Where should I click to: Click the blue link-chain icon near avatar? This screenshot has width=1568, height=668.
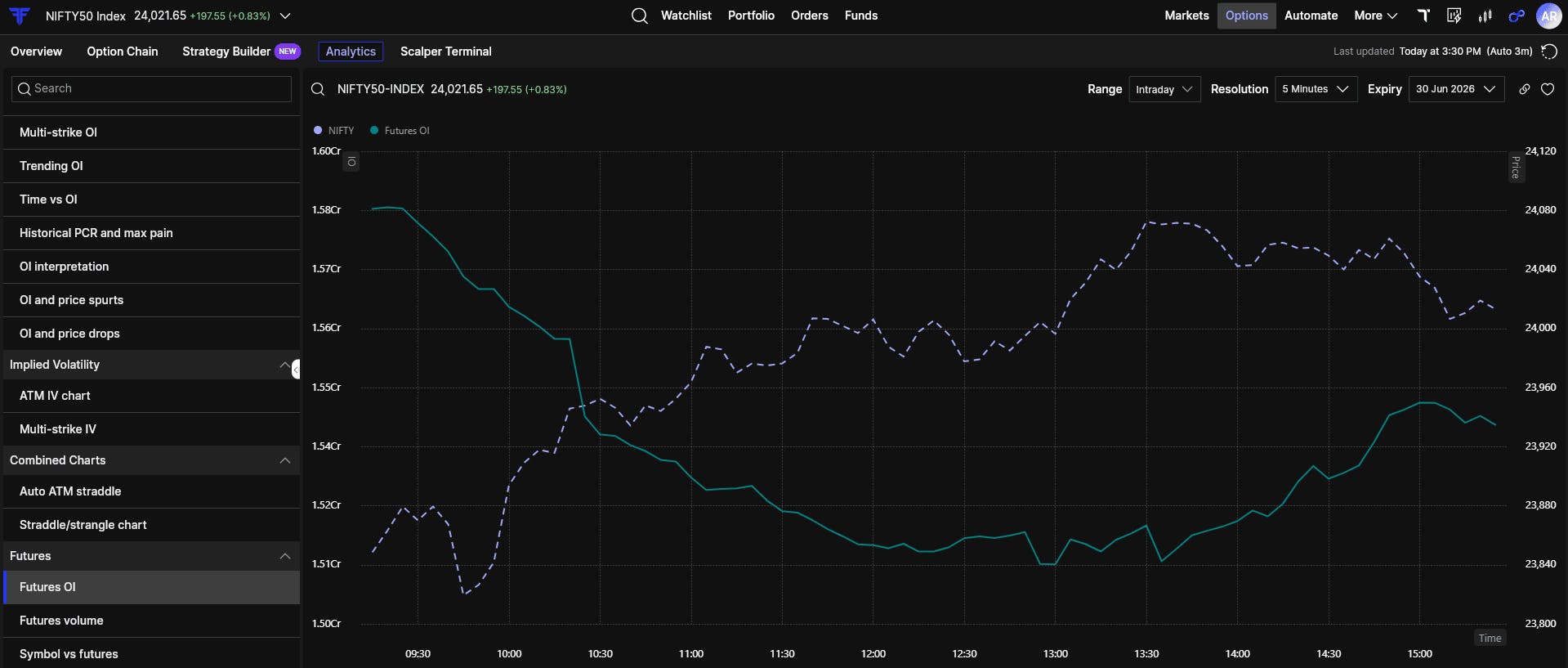[x=1517, y=16]
